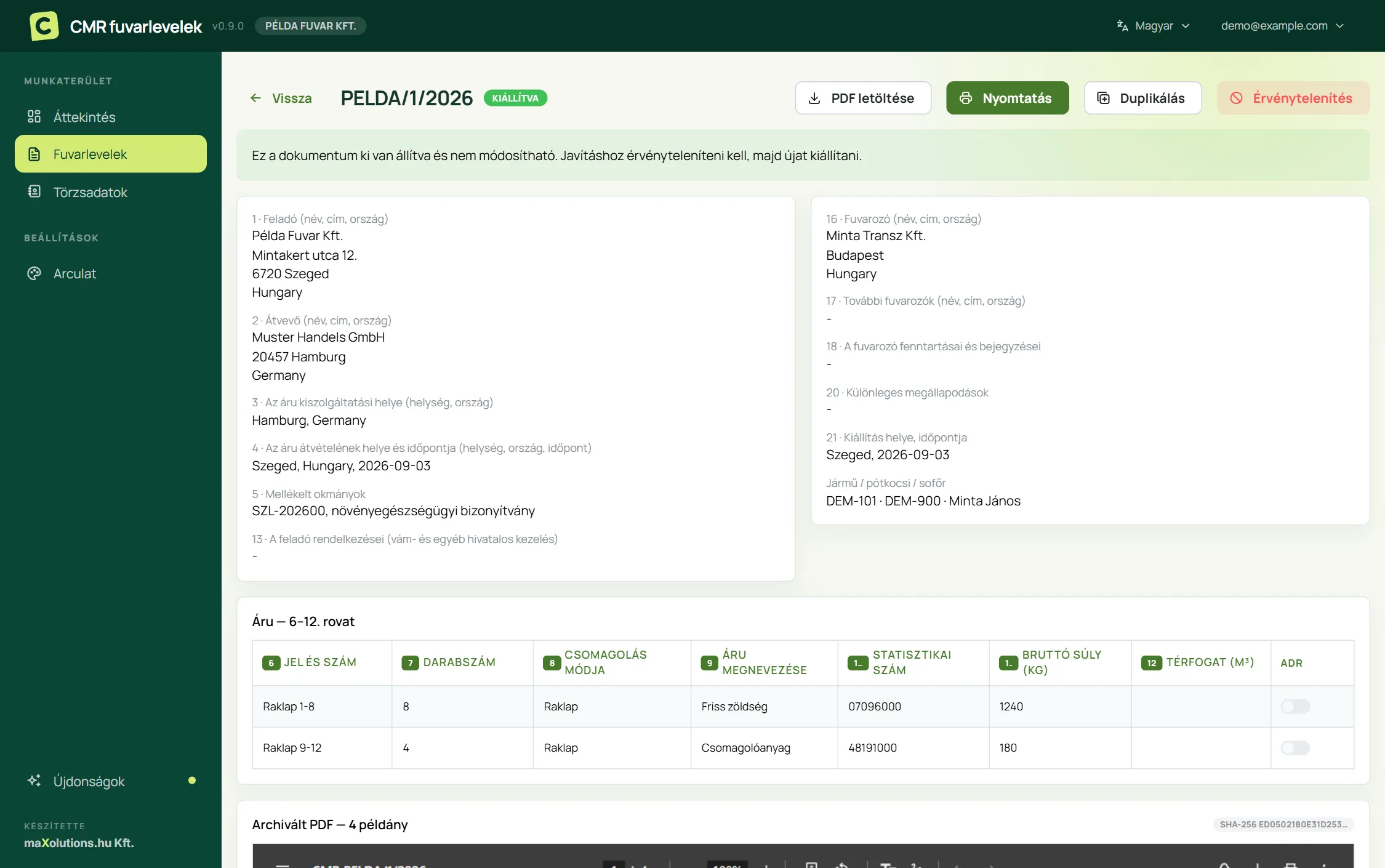This screenshot has height=868, width=1385.
Task: Click the PÉLDA FUVAR KFT. company badge
Action: click(310, 26)
